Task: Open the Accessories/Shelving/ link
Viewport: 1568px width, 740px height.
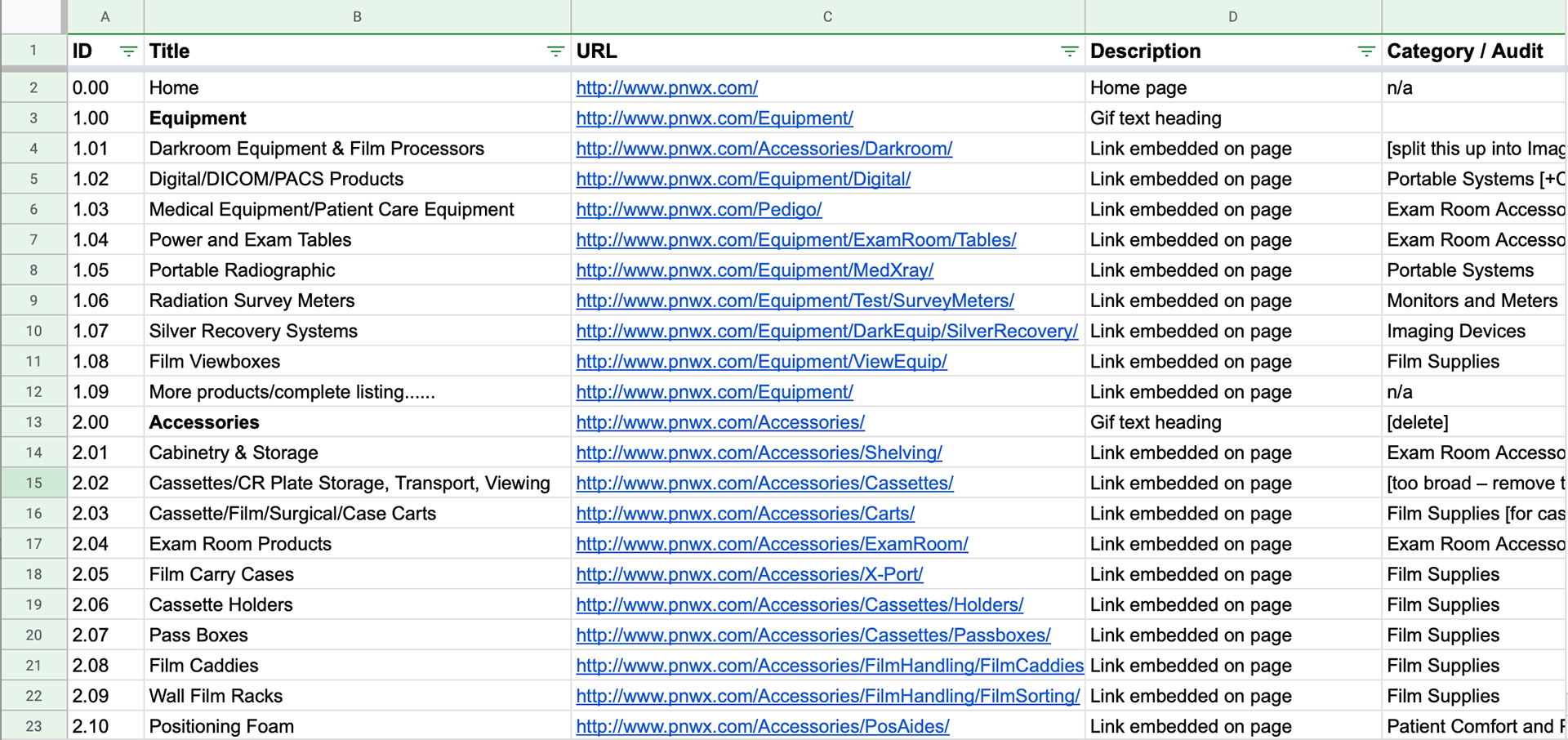Action: click(x=759, y=452)
